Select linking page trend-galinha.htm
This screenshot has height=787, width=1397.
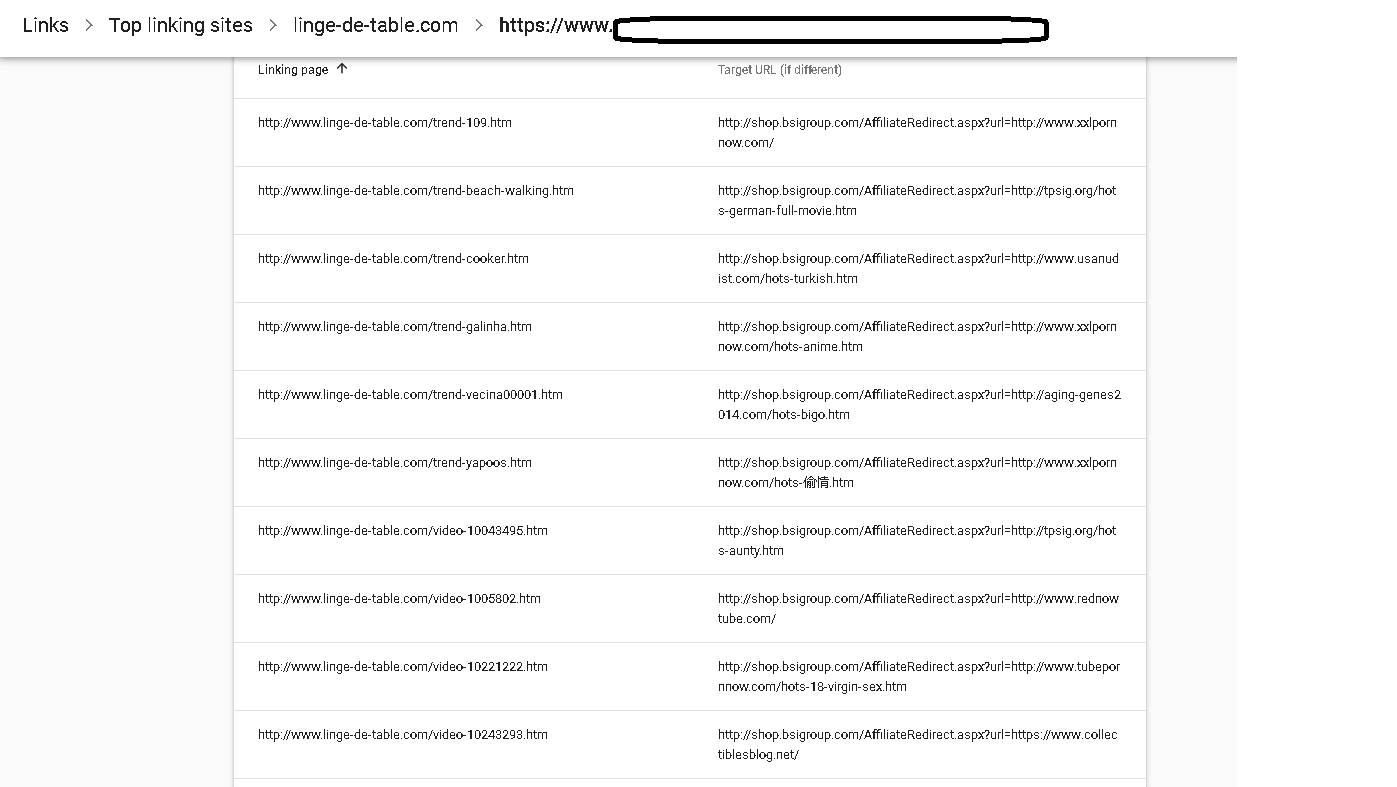coord(395,327)
